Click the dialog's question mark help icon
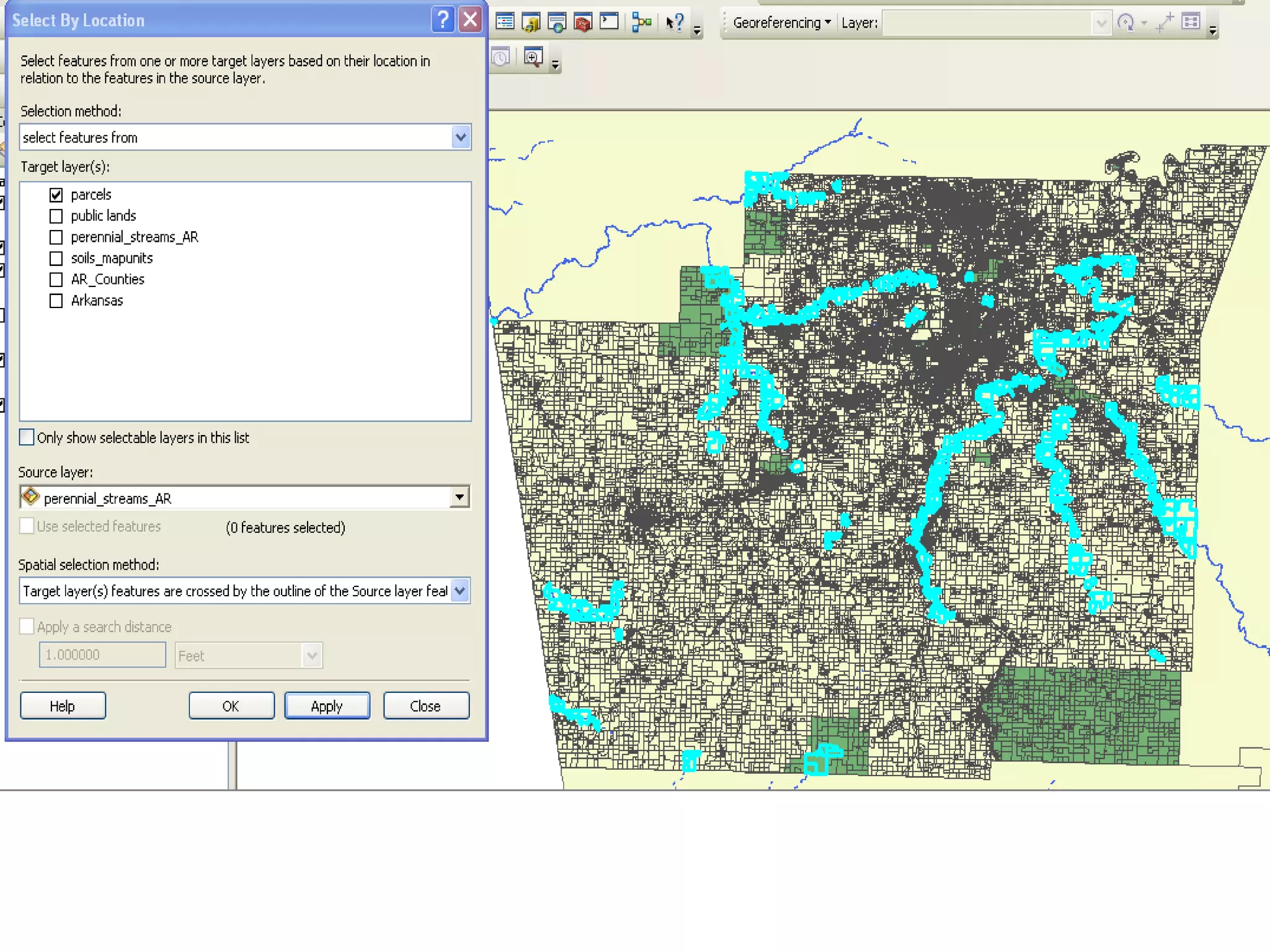 pyautogui.click(x=443, y=20)
